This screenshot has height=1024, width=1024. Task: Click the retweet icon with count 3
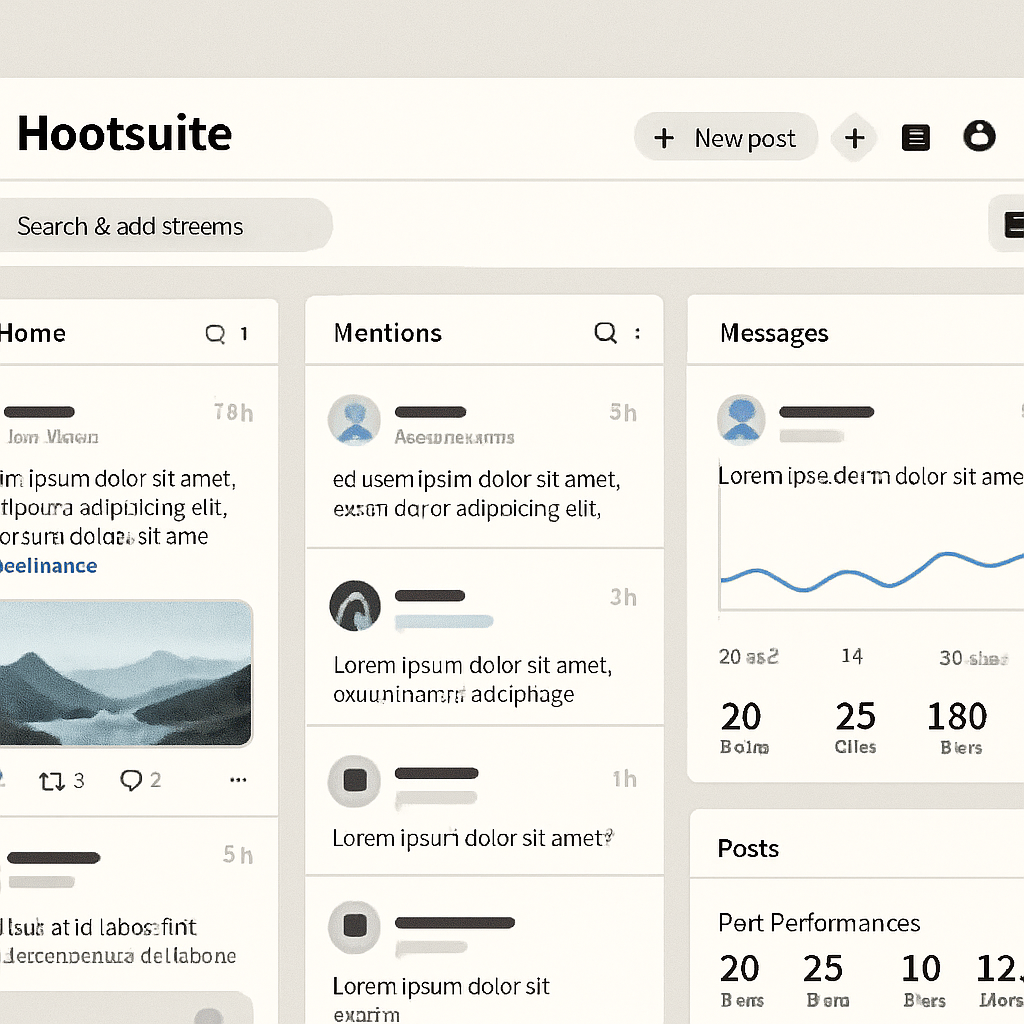pos(52,780)
